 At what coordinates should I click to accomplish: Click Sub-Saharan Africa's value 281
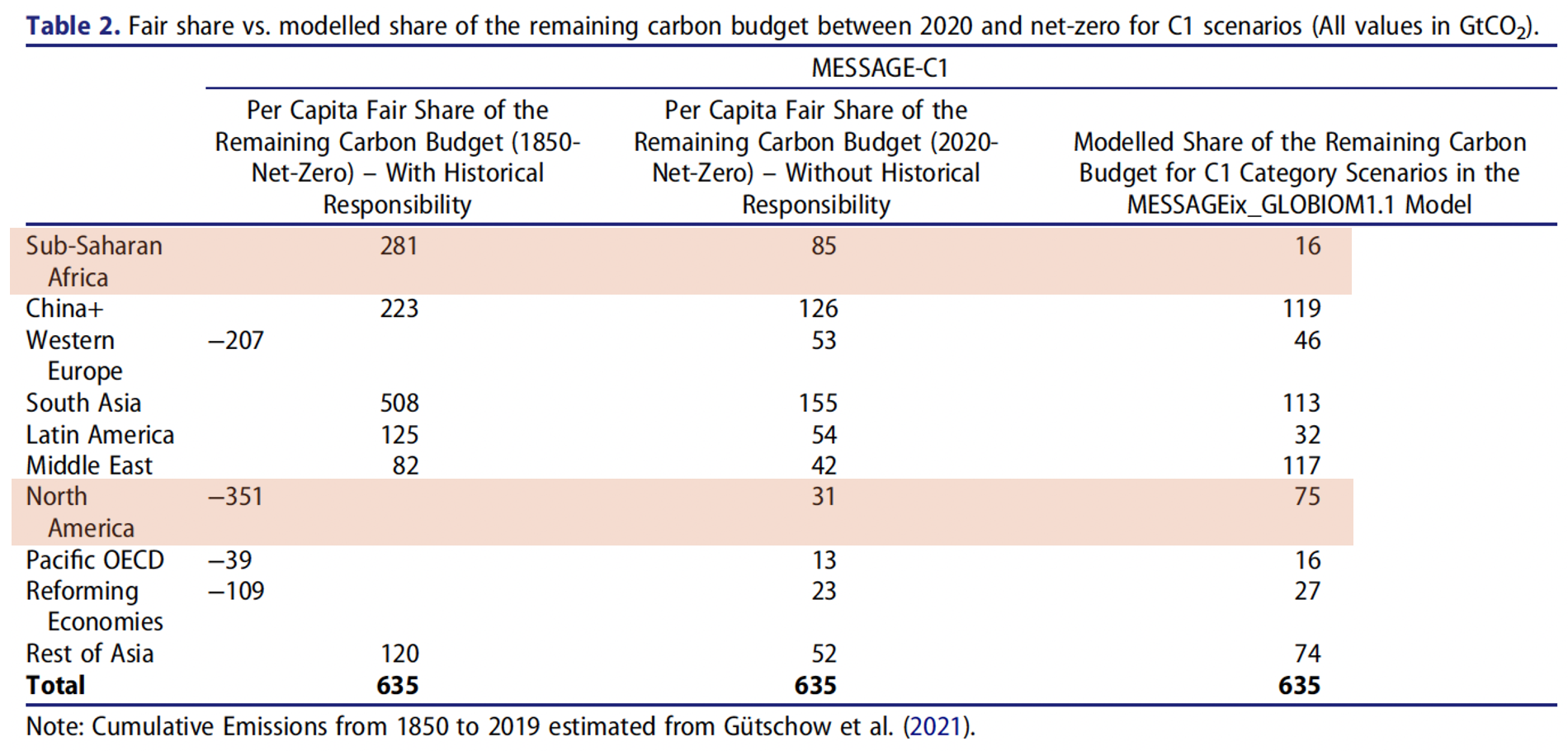[x=399, y=246]
